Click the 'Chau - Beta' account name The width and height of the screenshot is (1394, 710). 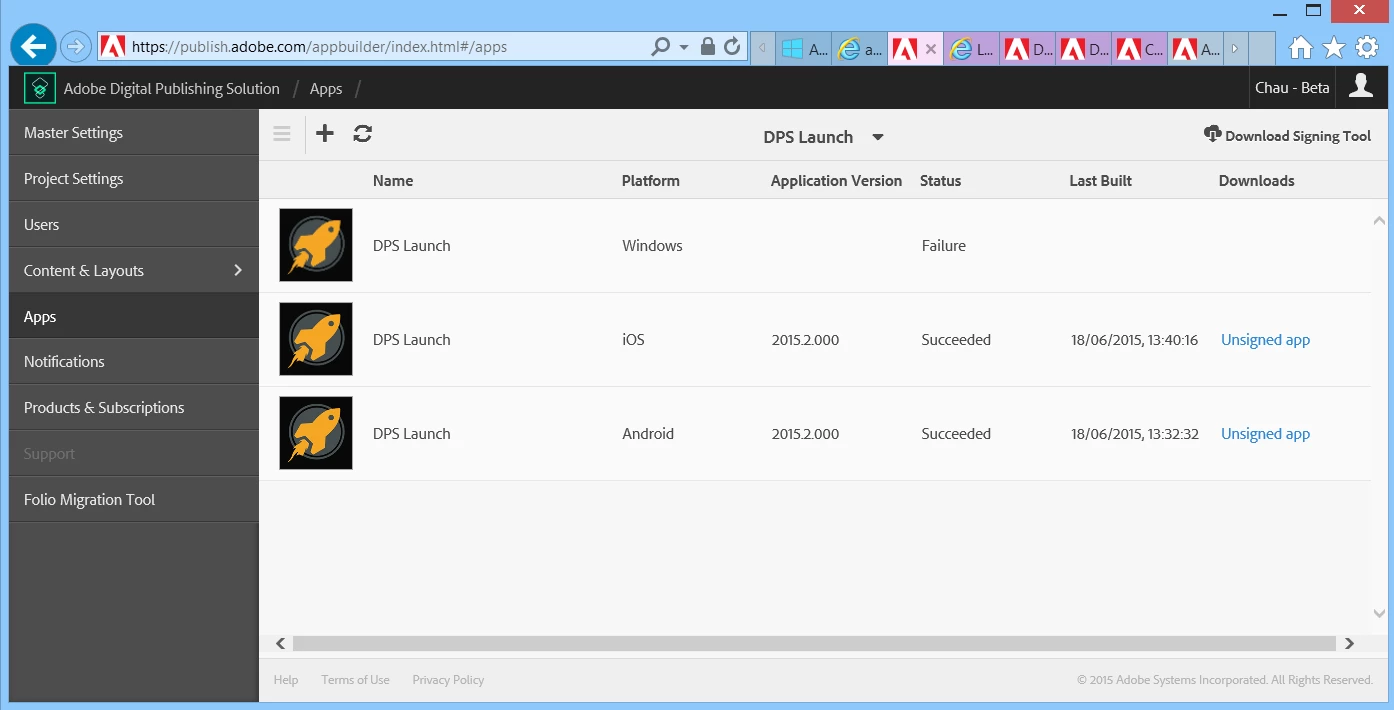[1292, 88]
